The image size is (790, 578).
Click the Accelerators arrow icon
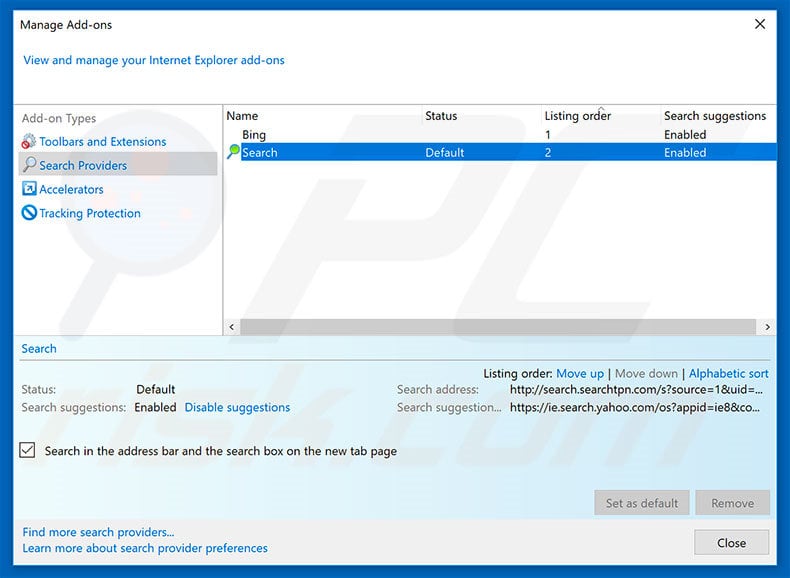[29, 188]
